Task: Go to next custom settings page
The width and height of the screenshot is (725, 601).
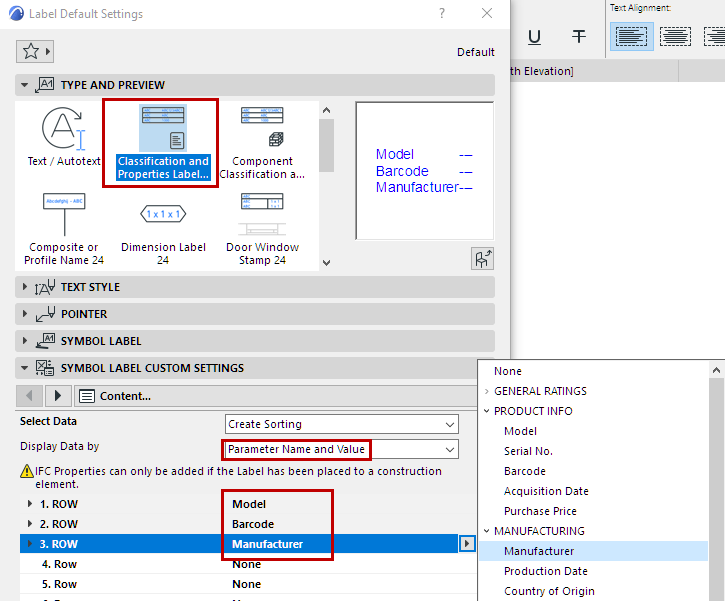Action: point(58,396)
